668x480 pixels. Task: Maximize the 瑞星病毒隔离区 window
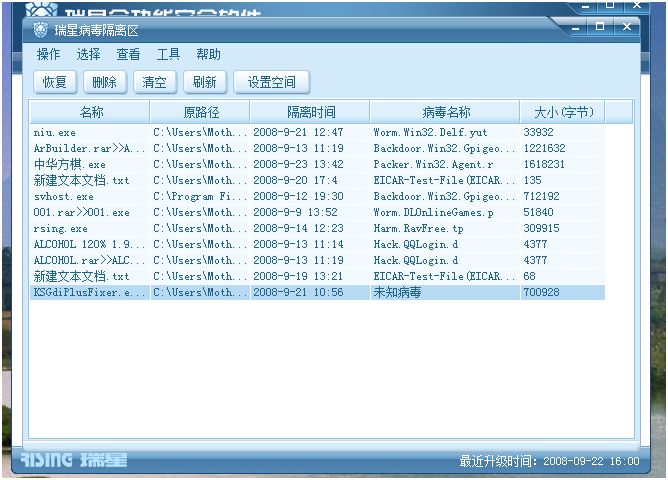click(600, 27)
